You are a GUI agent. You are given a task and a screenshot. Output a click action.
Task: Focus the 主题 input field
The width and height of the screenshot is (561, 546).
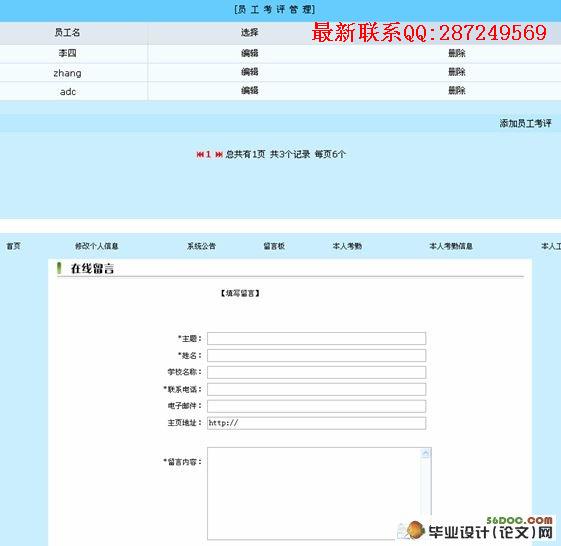point(316,338)
